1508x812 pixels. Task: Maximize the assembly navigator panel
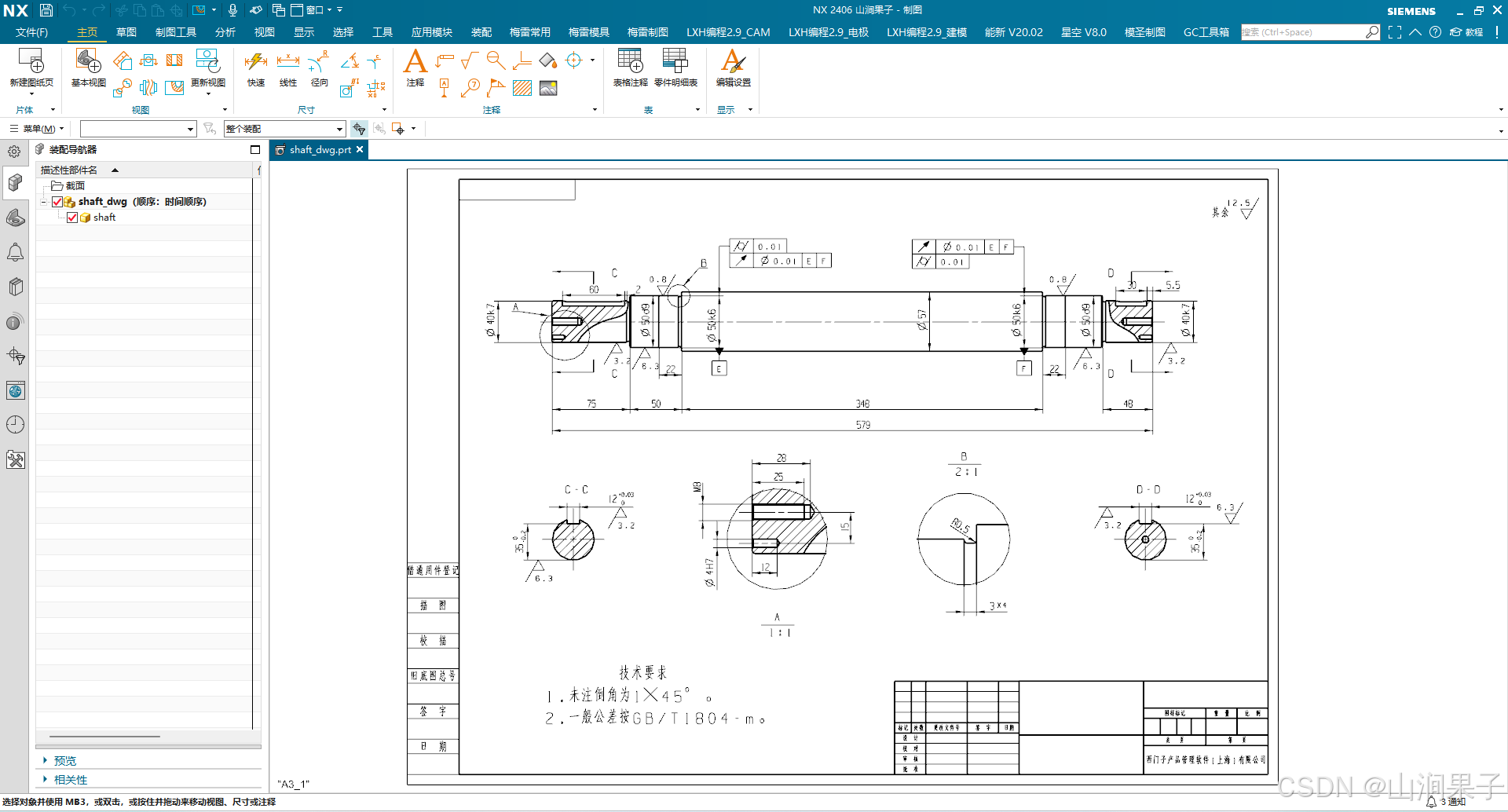coord(255,149)
